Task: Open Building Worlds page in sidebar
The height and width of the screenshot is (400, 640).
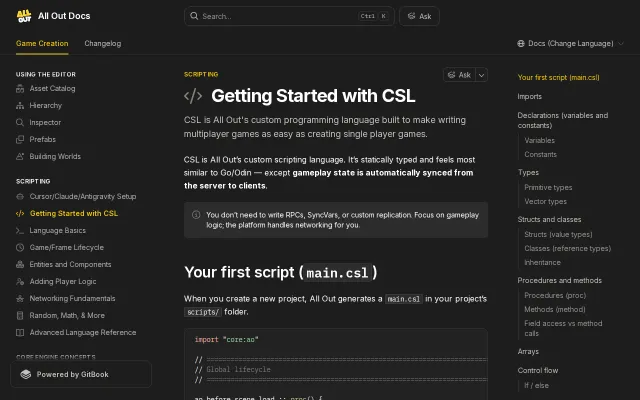Action: pyautogui.click(x=55, y=157)
